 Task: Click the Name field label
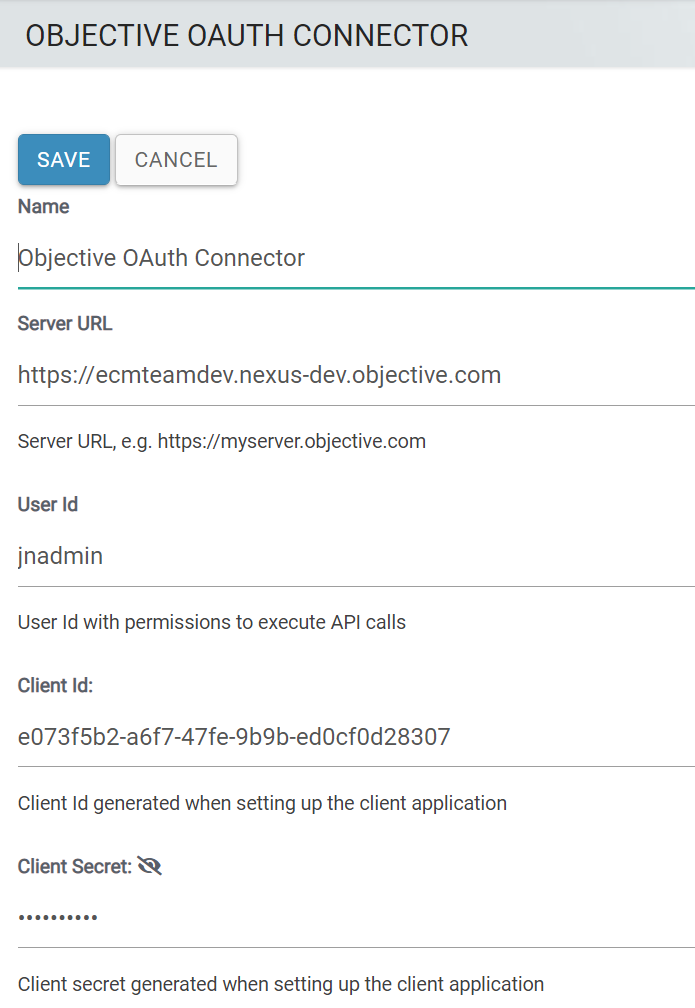44,207
